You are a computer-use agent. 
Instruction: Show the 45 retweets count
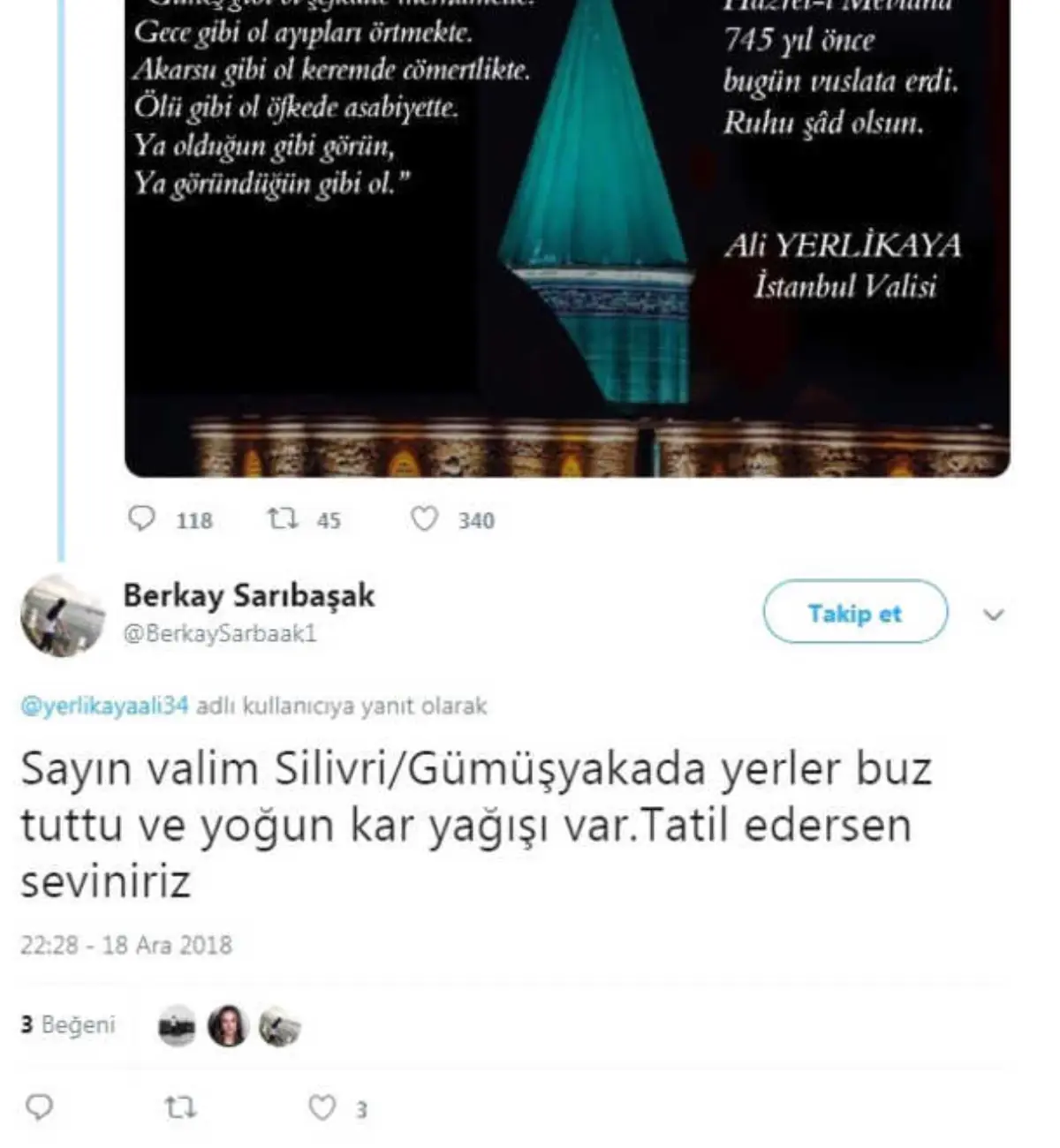[x=329, y=520]
